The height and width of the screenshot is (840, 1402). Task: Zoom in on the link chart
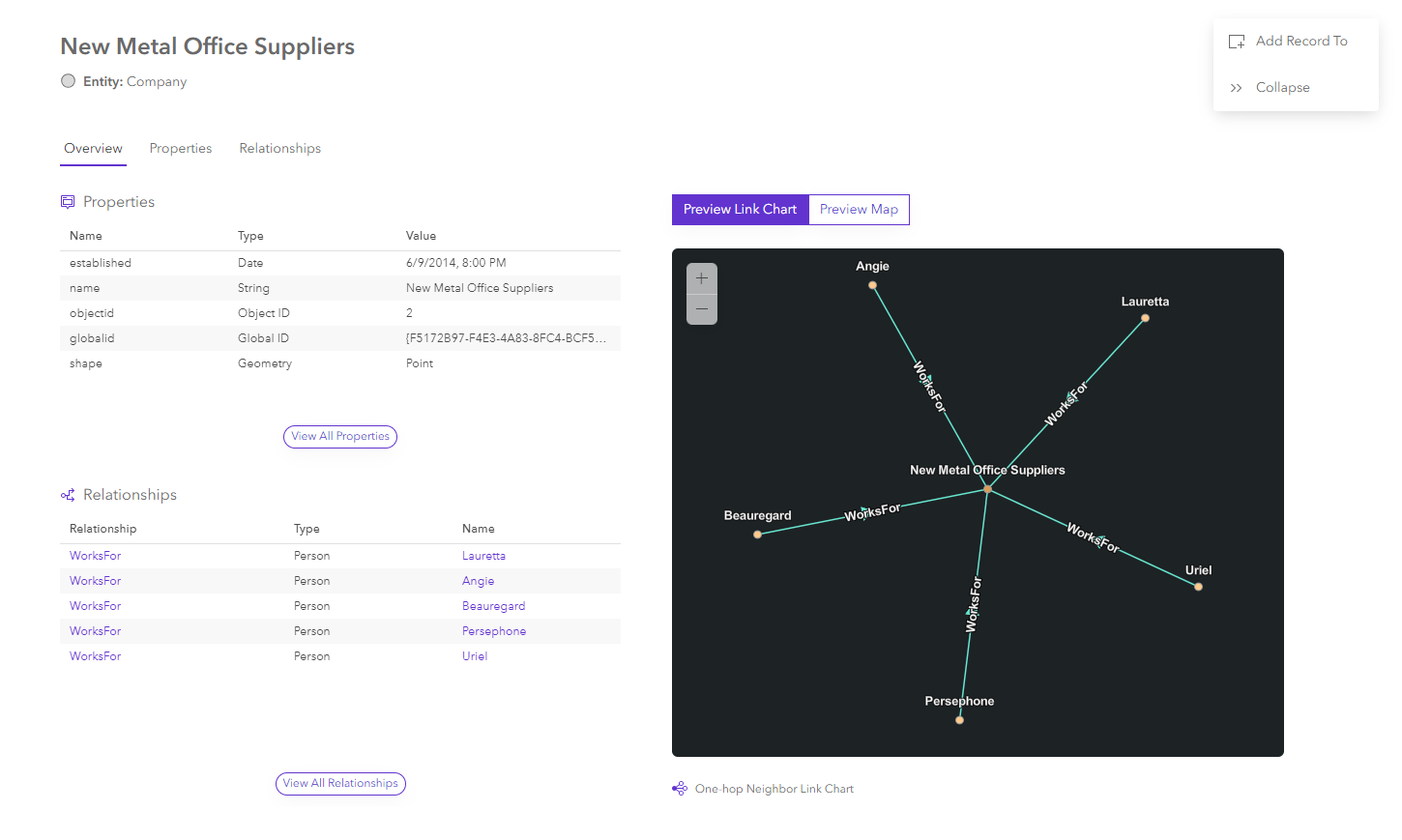701,277
